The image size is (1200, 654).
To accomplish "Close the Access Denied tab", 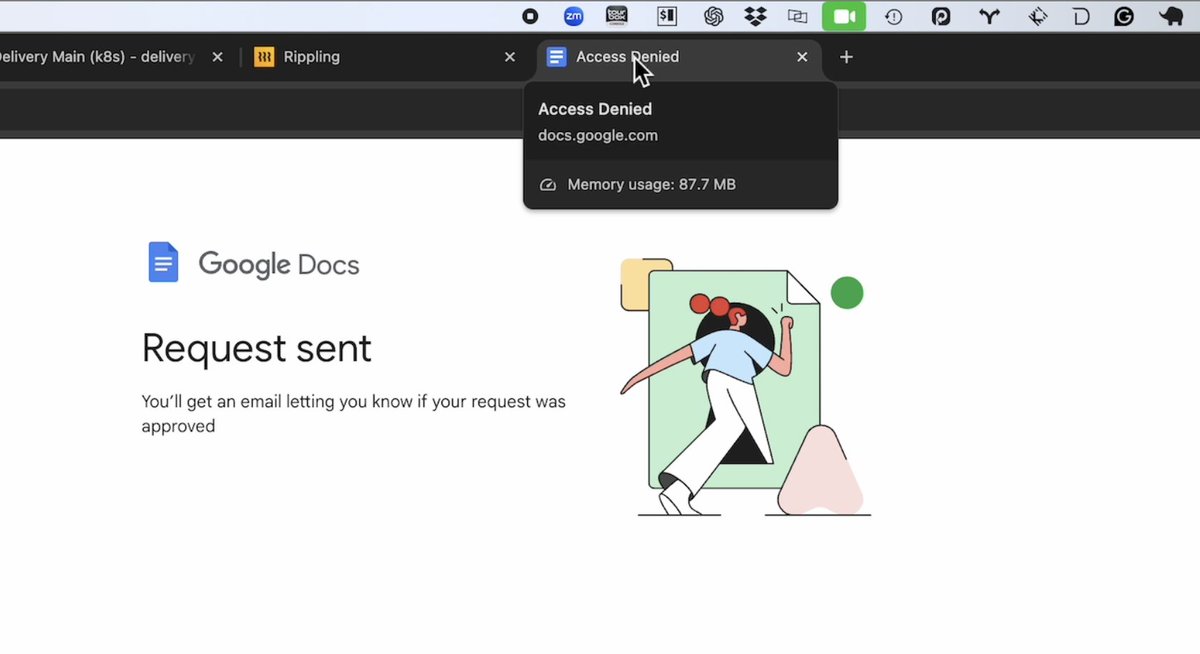I will [802, 57].
